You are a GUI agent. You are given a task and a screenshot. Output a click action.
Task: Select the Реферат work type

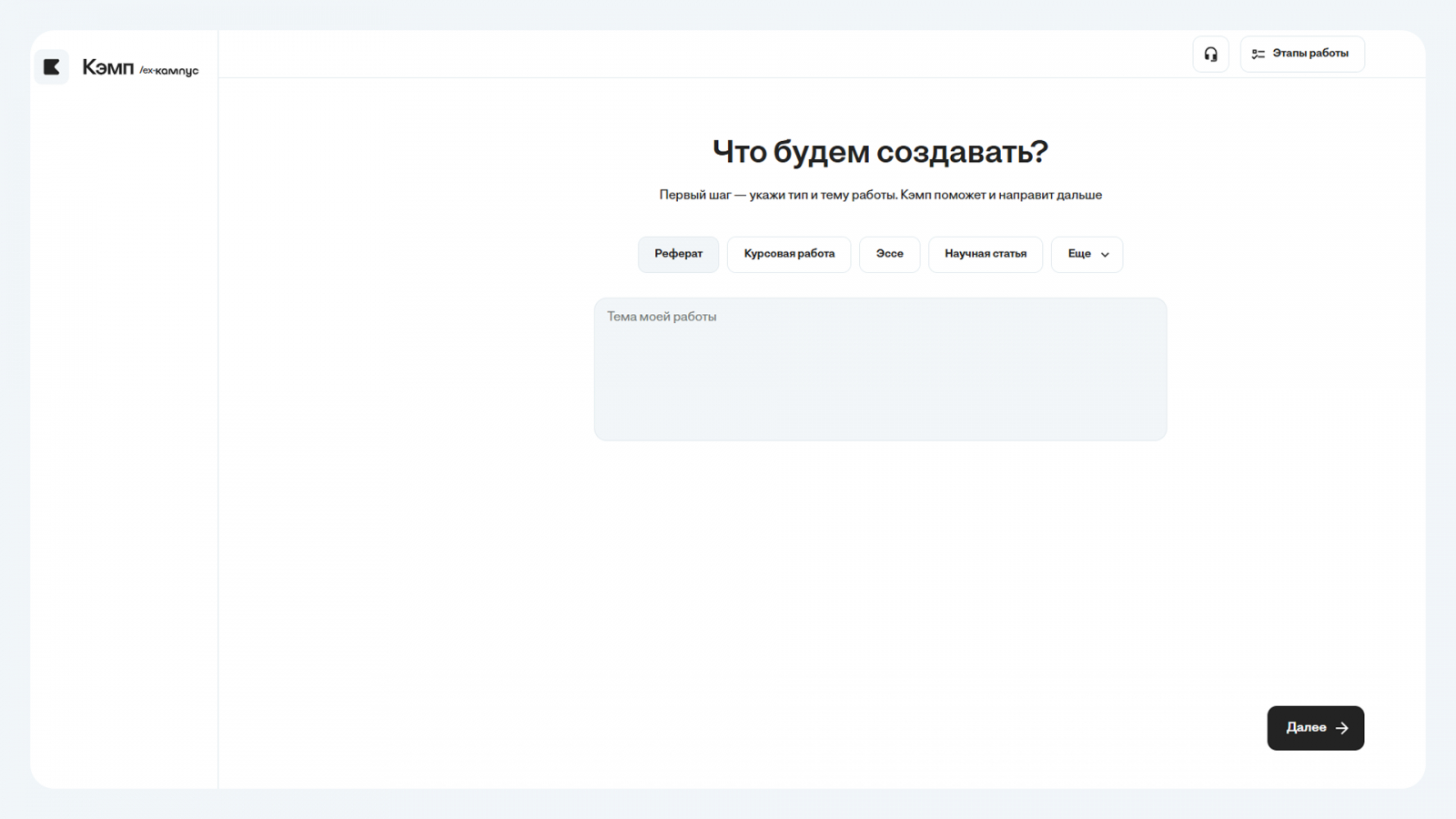tap(678, 254)
